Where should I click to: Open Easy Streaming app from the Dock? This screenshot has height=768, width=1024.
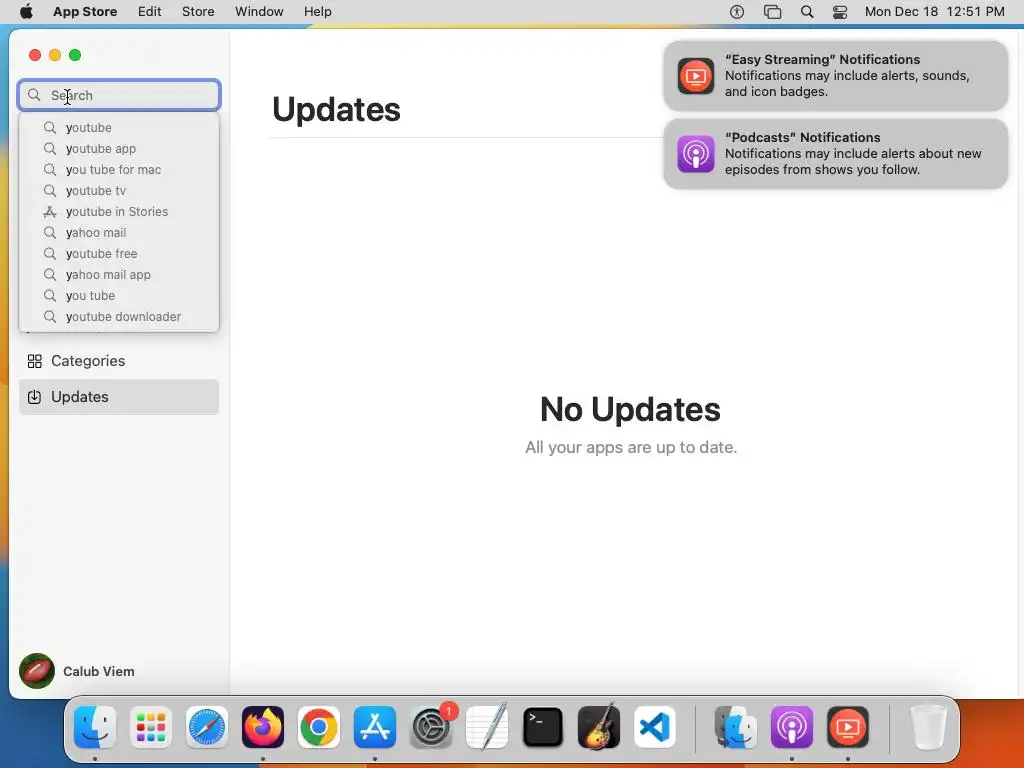click(x=848, y=727)
